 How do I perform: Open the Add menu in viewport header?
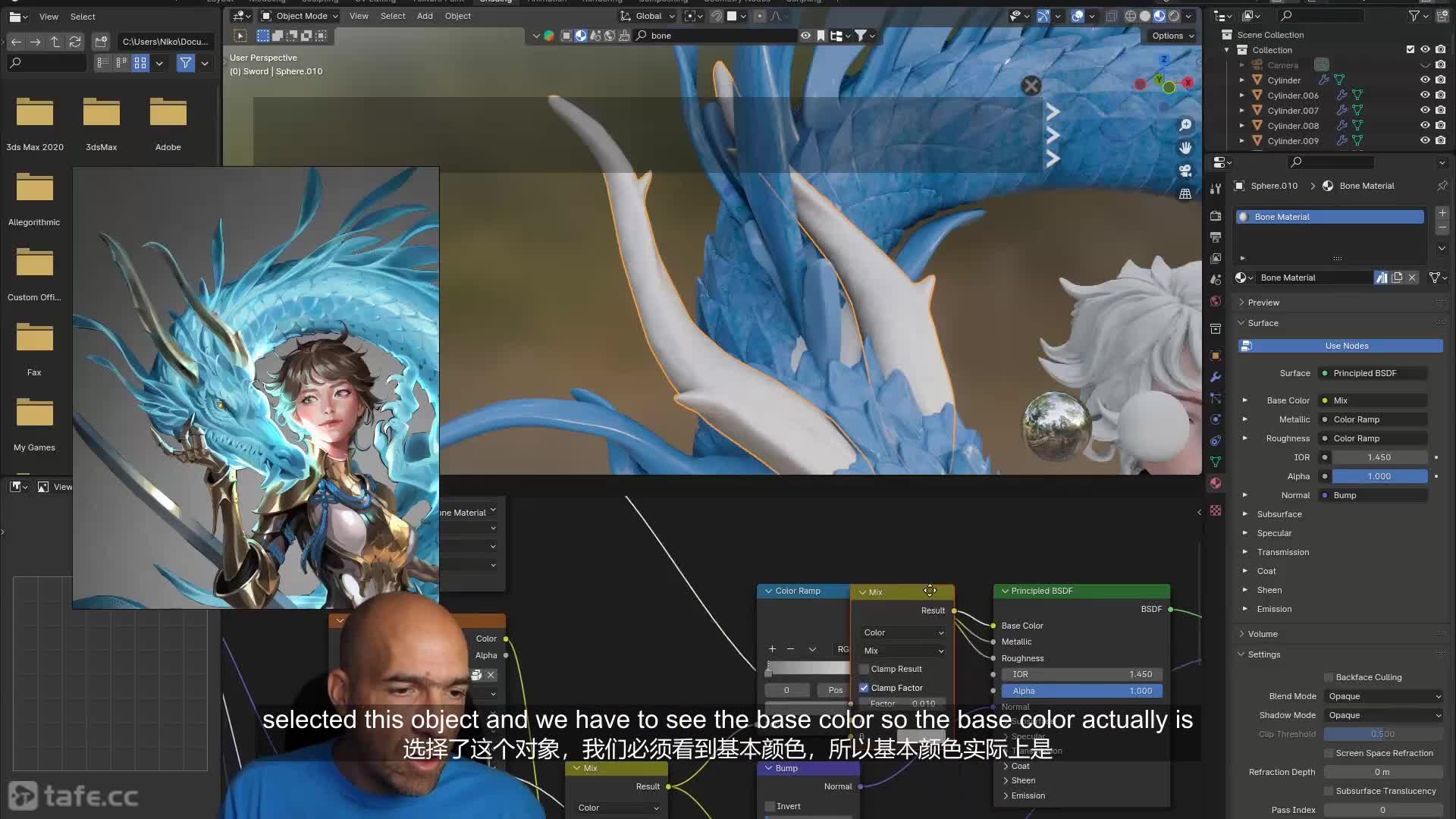(x=425, y=16)
